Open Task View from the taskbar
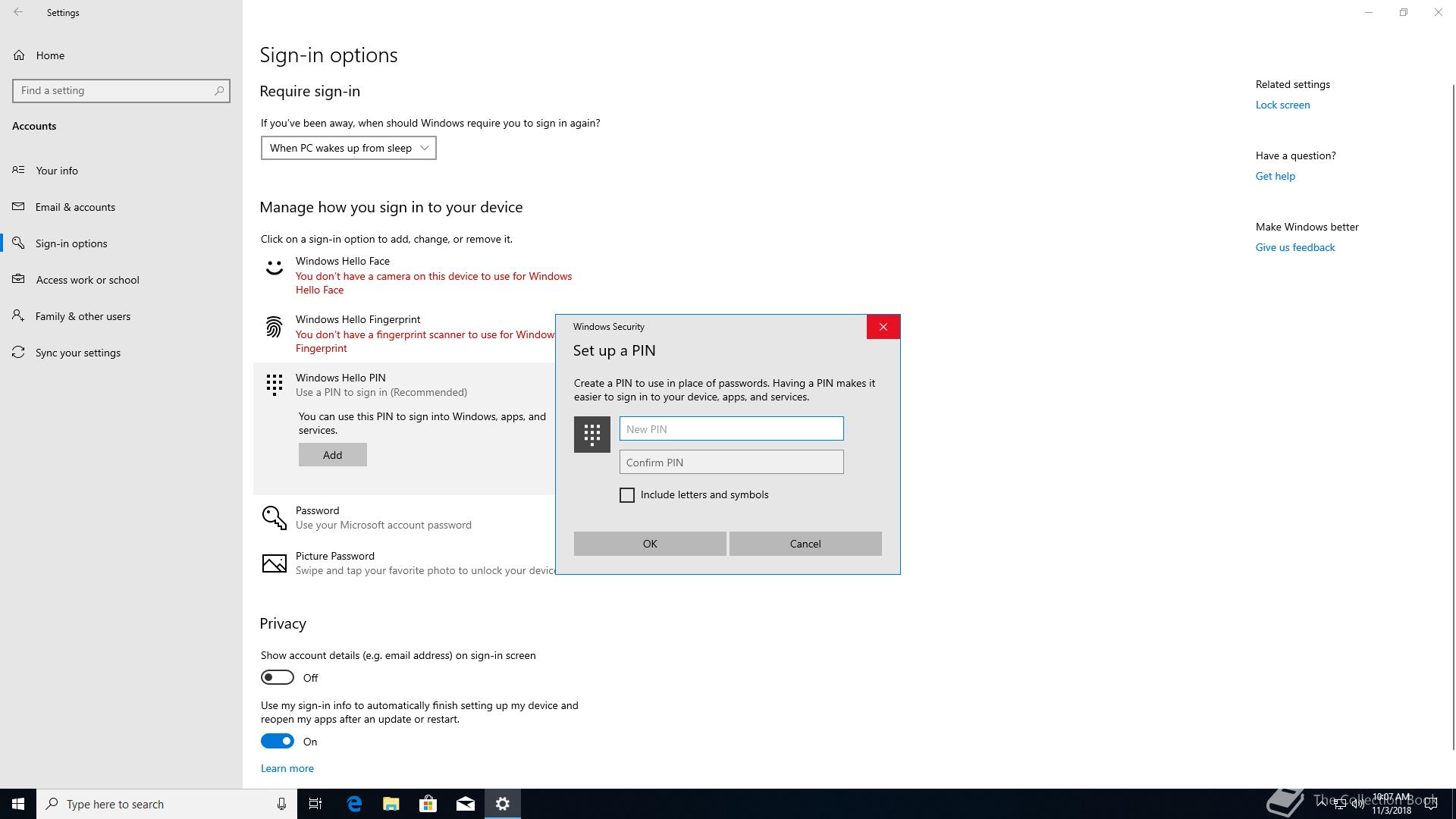The height and width of the screenshot is (819, 1456). coord(315,804)
